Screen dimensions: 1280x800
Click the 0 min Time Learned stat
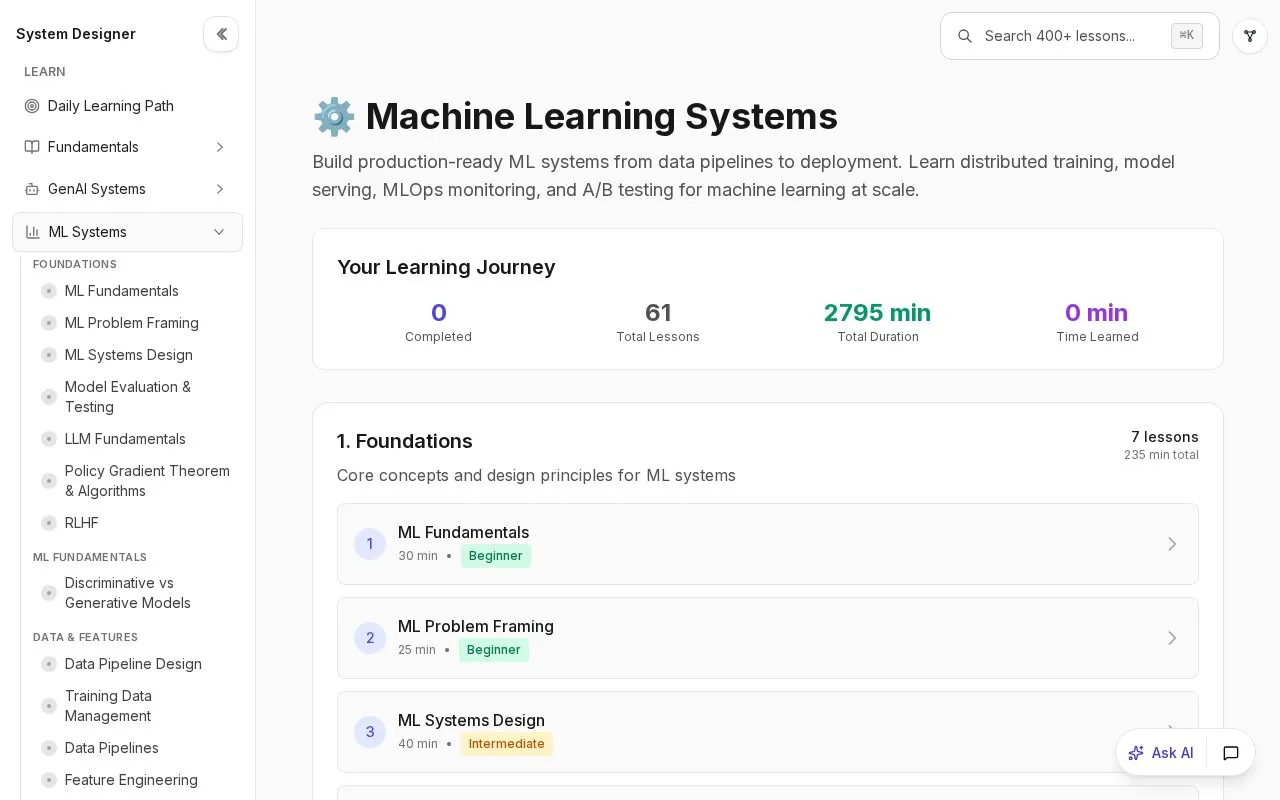click(1097, 322)
